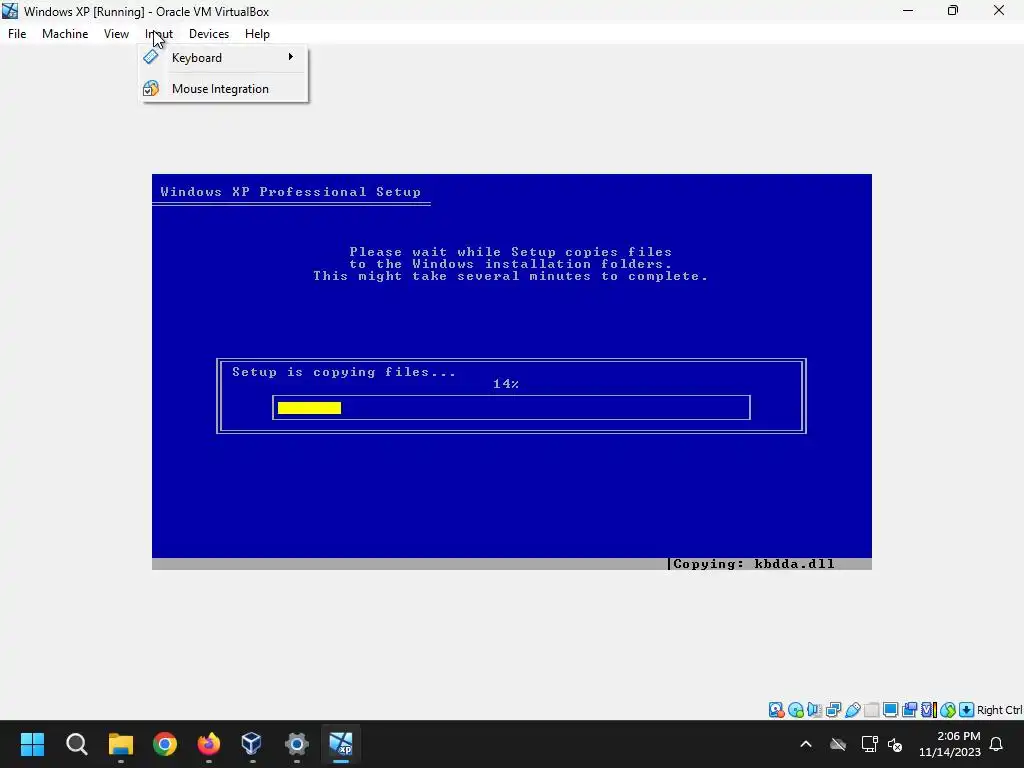This screenshot has height=768, width=1024.
Task: Open the Windows Start menu
Action: pos(33,744)
